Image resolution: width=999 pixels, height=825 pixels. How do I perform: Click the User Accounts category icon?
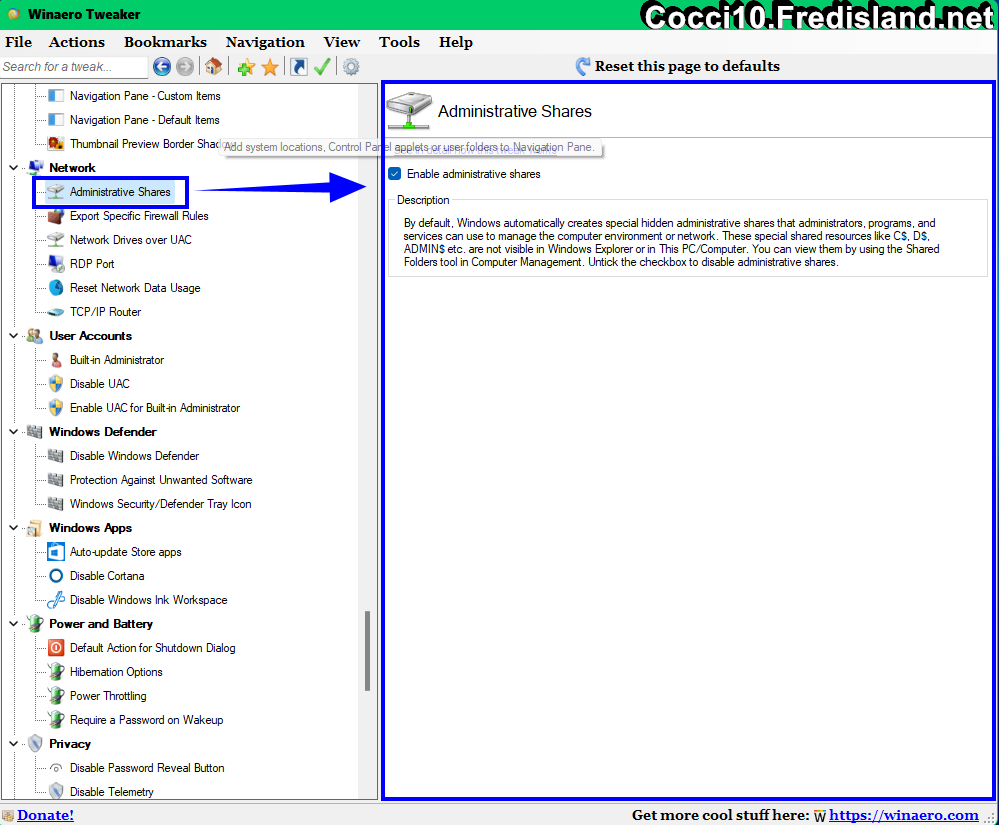(34, 336)
